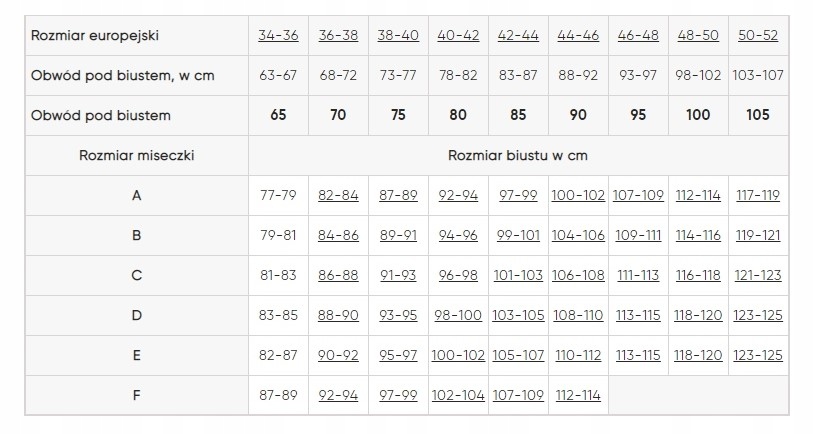The image size is (814, 434).
Task: Open the 102-104 link in row F
Action: click(458, 395)
